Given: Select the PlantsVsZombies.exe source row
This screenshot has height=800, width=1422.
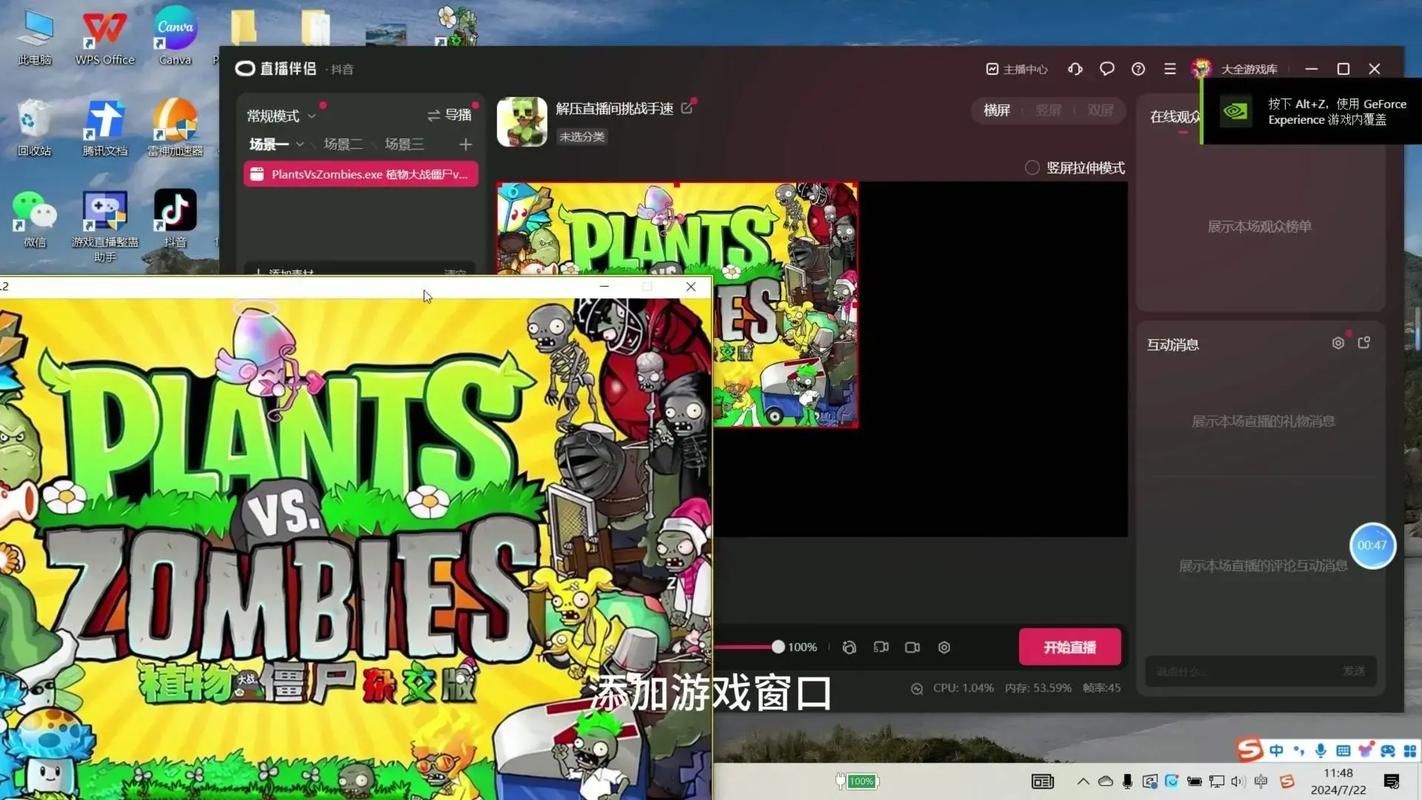Looking at the screenshot, I should (x=361, y=174).
